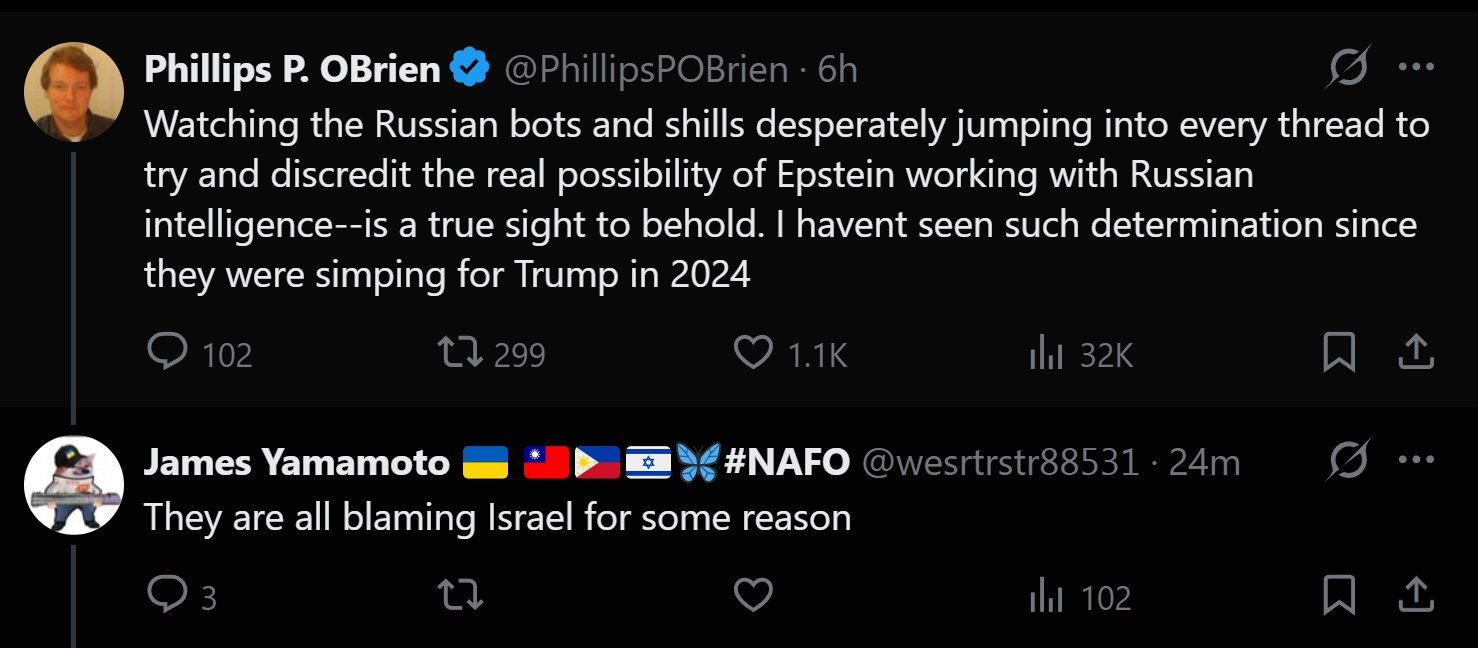Open Phillips P. OBrien's profile picture
This screenshot has width=1478, height=648.
coord(74,92)
